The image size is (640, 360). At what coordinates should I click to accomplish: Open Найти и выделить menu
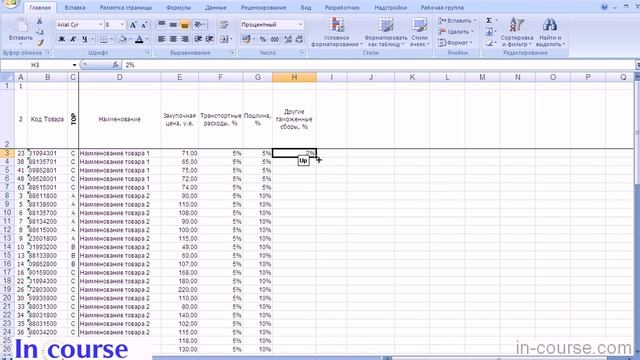point(550,32)
